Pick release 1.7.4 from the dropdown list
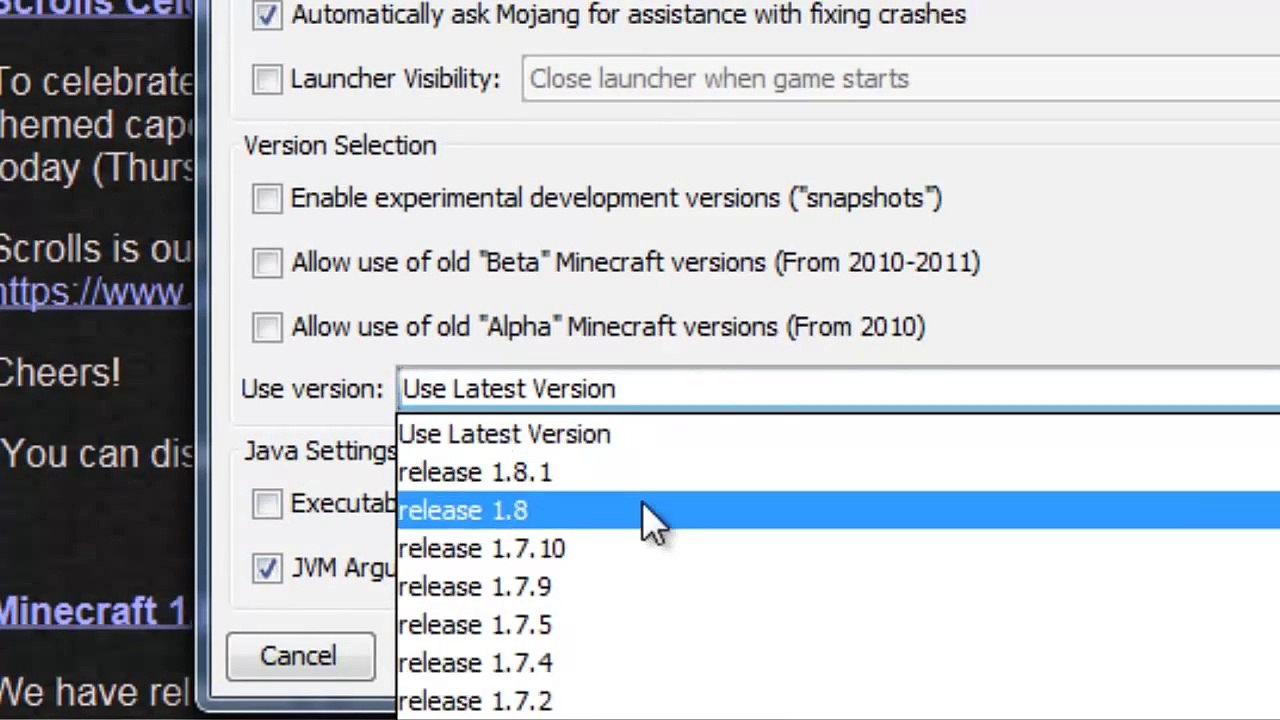Image resolution: width=1280 pixels, height=720 pixels. 475,662
